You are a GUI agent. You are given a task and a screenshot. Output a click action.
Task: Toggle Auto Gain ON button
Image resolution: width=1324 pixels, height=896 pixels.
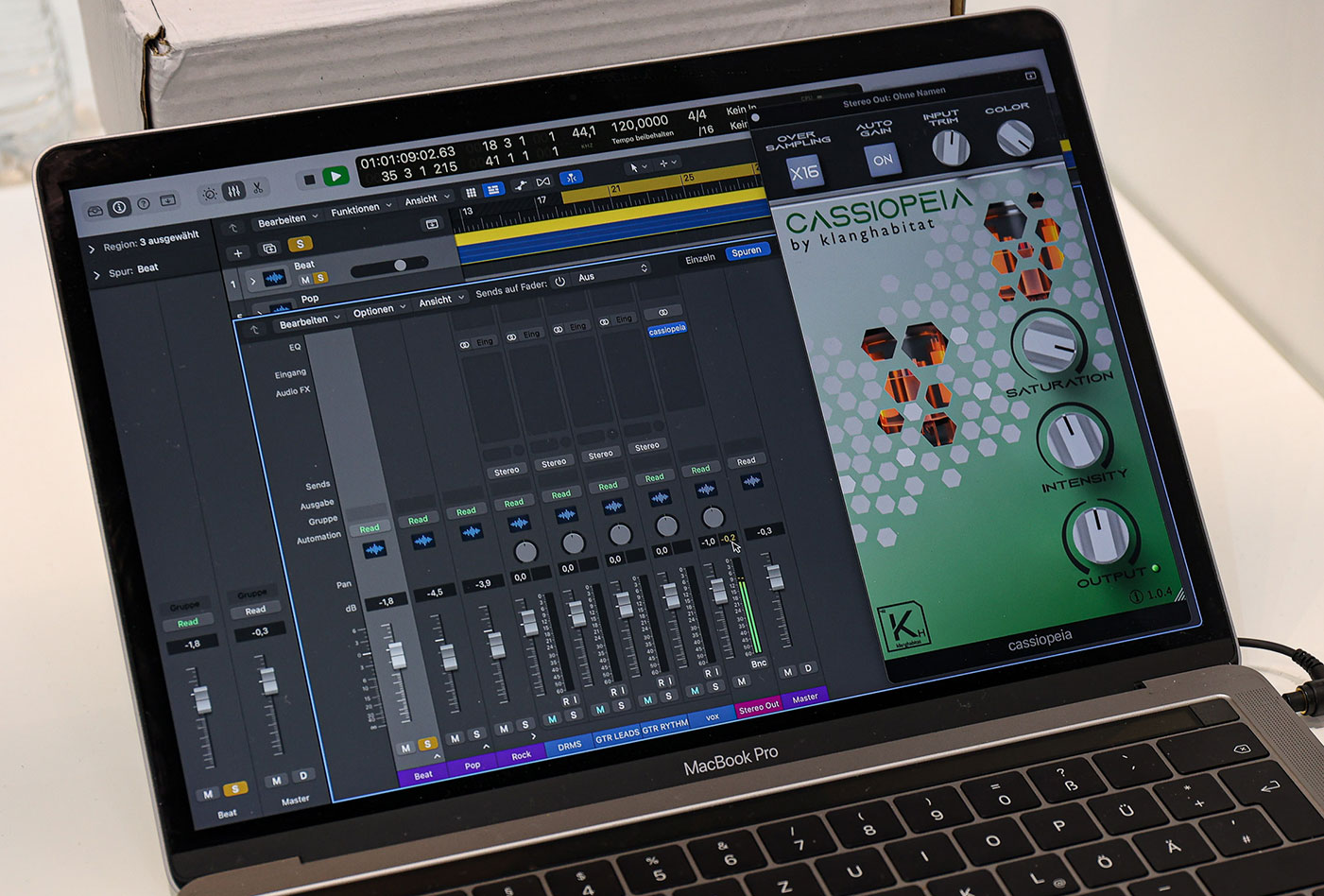point(883,160)
